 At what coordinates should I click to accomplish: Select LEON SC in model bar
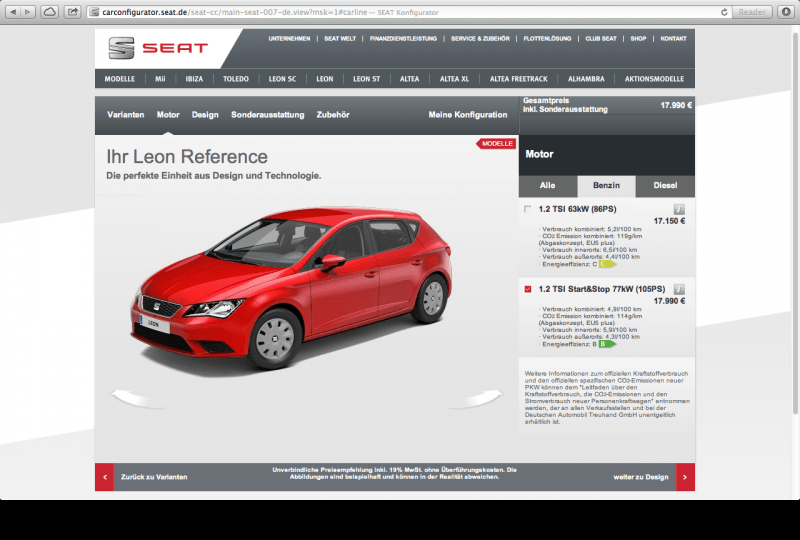pos(282,79)
